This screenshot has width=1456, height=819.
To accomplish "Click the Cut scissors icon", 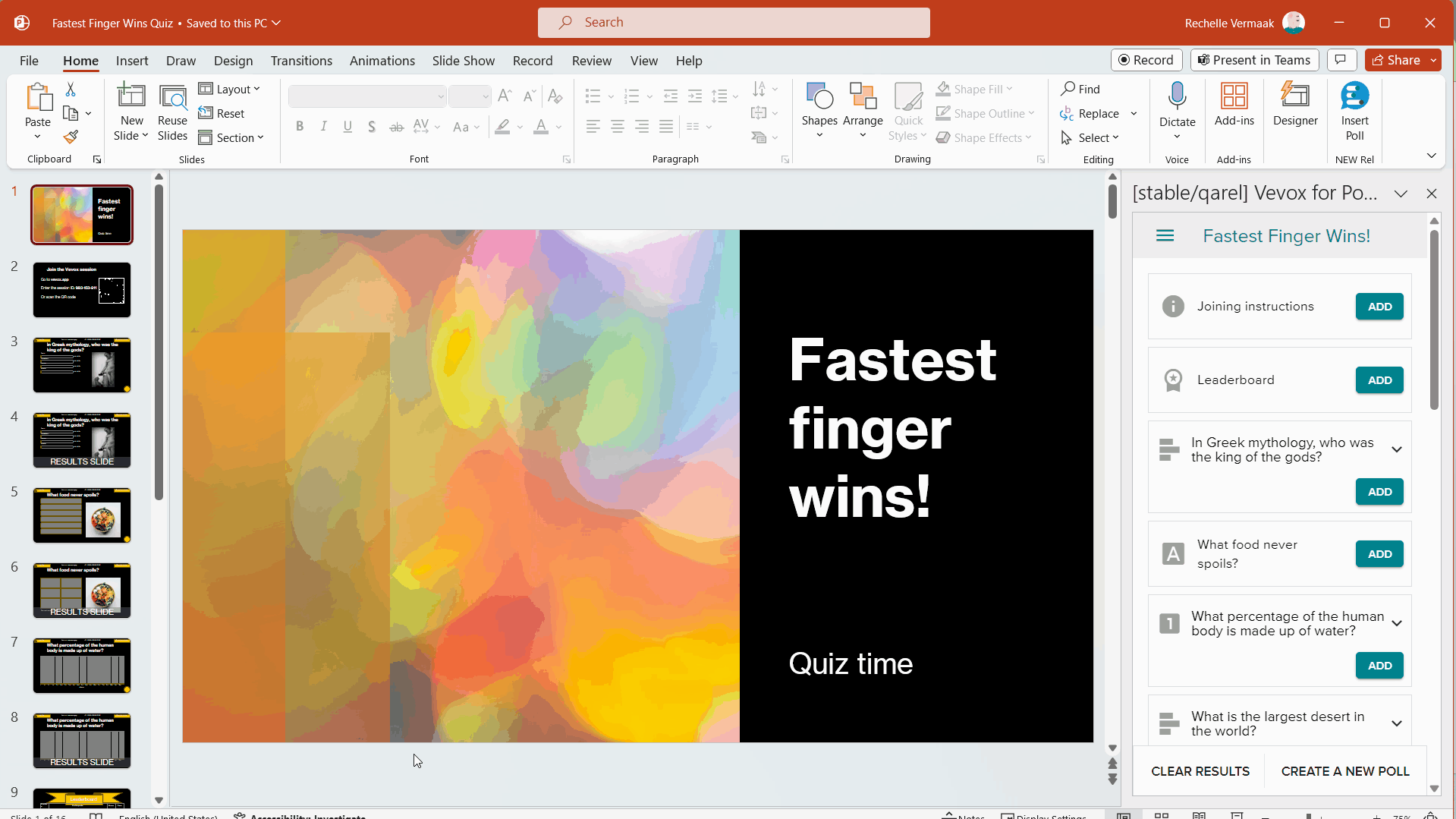I will pos(71,90).
